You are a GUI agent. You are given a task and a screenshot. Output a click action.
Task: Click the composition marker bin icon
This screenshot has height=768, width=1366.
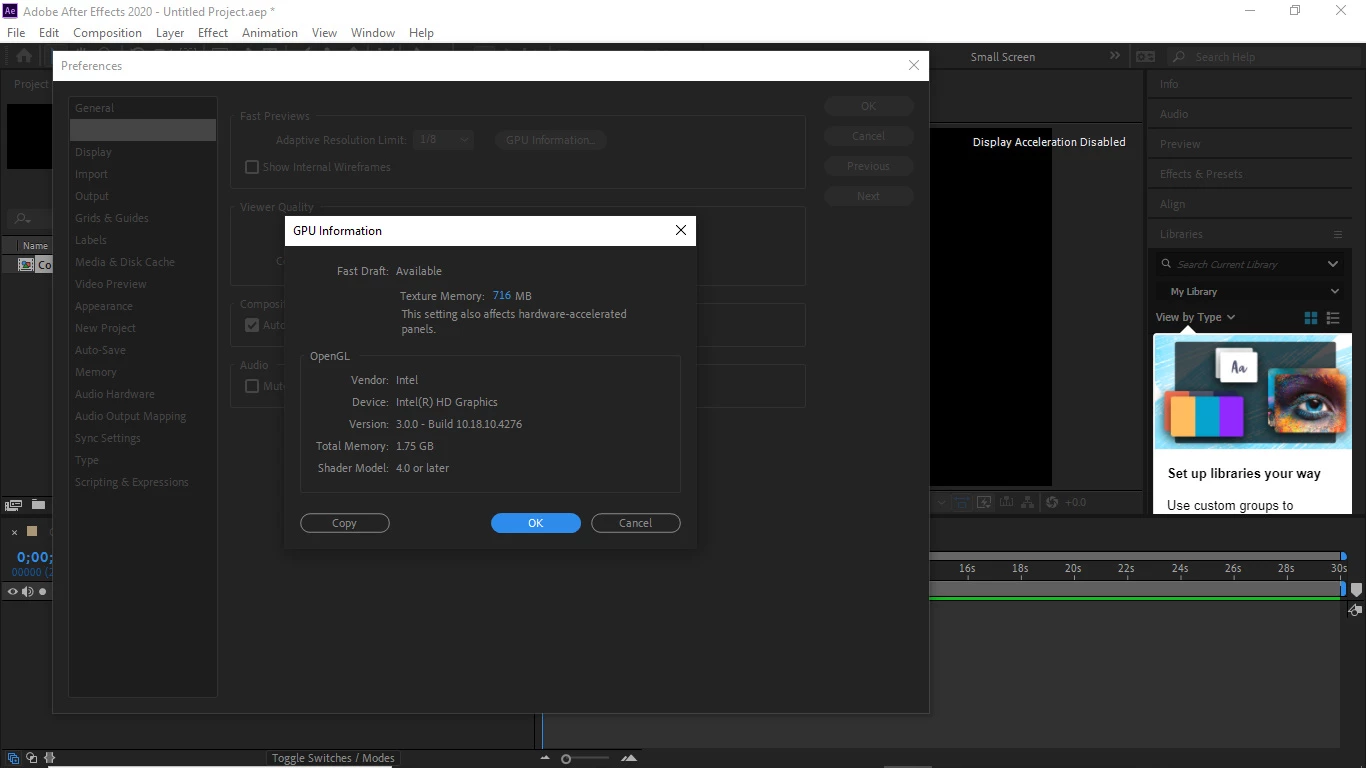click(x=1356, y=590)
